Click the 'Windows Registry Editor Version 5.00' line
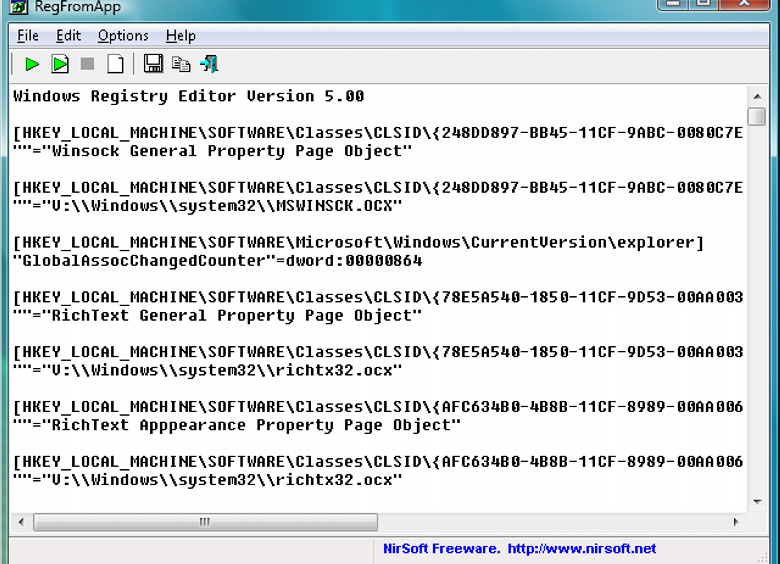 click(x=188, y=97)
